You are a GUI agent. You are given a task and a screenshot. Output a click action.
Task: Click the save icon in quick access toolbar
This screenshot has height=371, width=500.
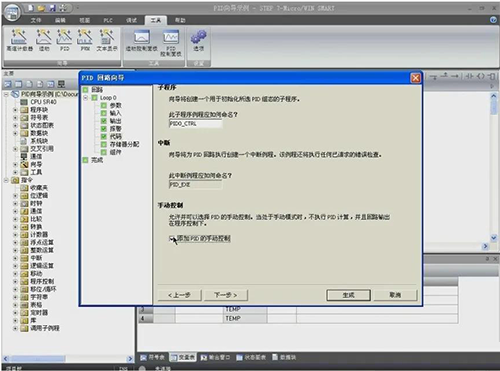[52, 8]
